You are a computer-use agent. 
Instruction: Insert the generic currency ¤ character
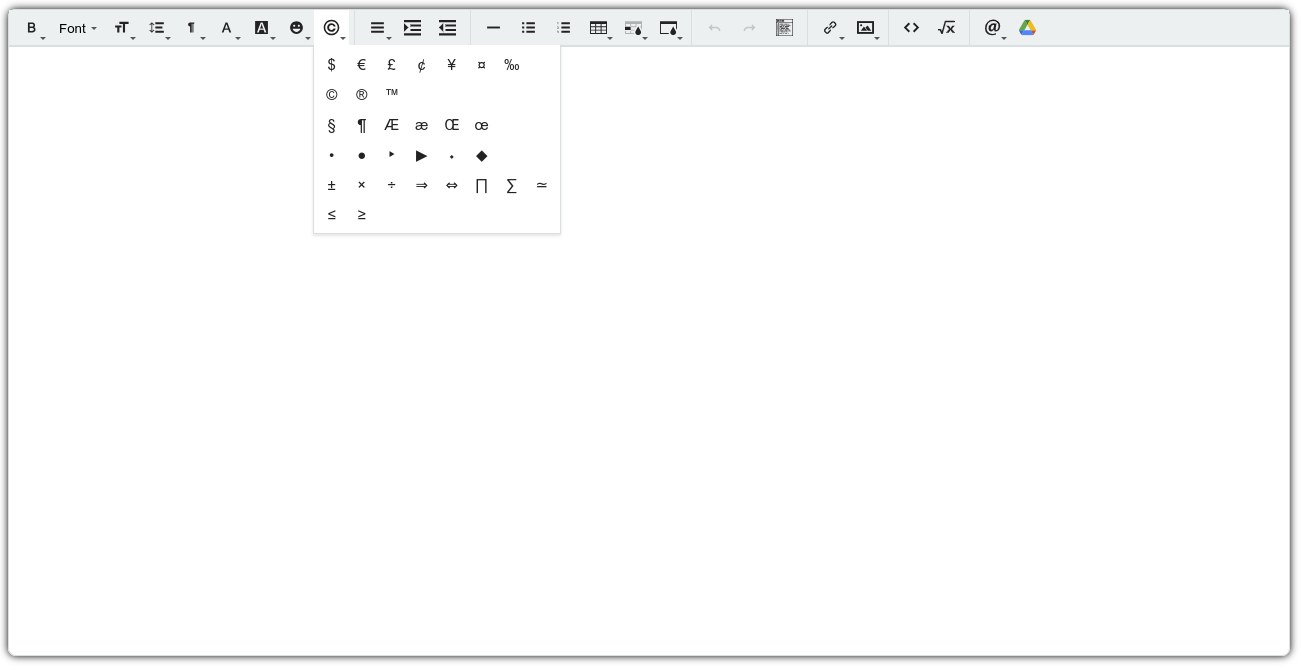482,65
